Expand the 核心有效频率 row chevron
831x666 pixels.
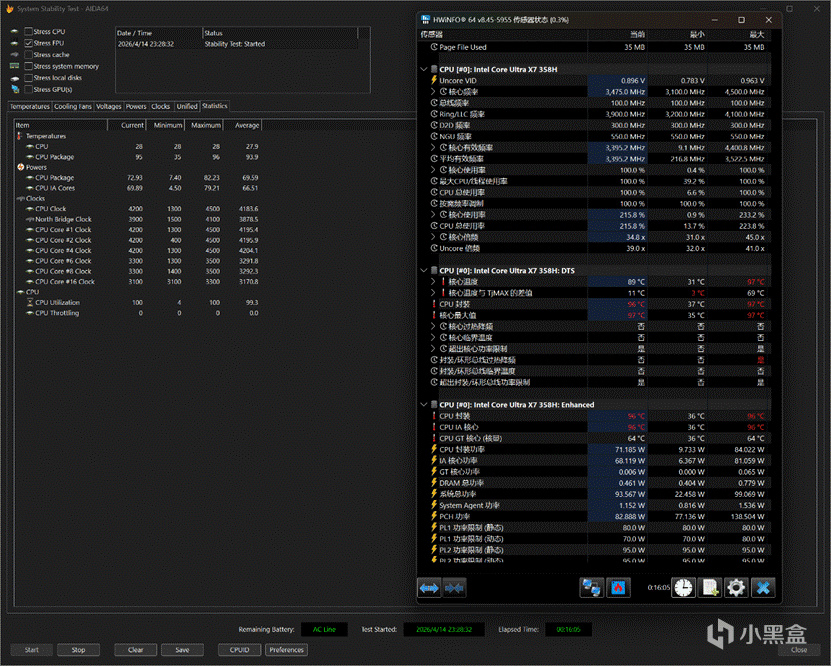click(433, 147)
